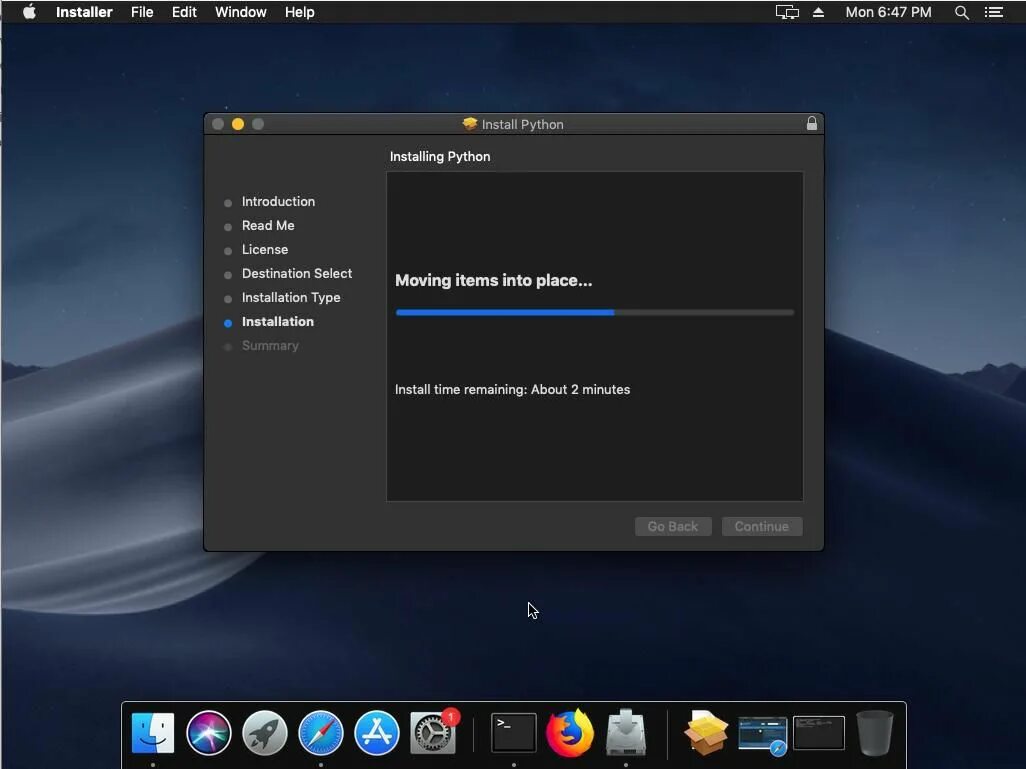Click the eject icon in menu bar
Image resolution: width=1026 pixels, height=769 pixels.
click(x=818, y=12)
